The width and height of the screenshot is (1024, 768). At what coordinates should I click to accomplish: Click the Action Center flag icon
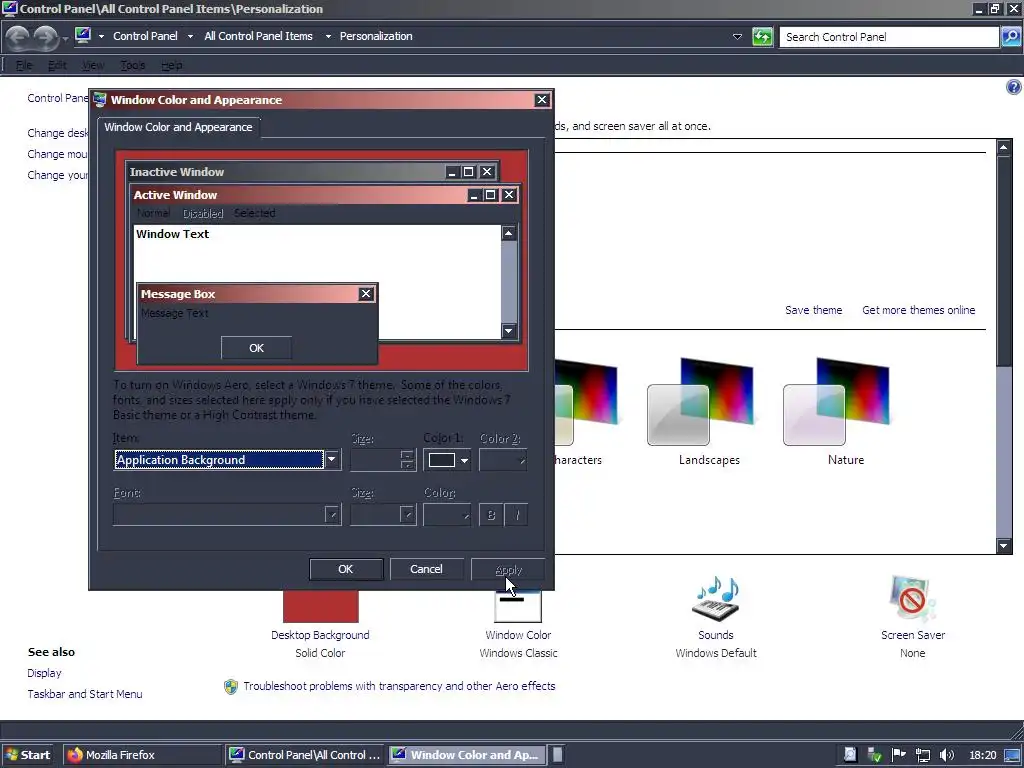click(899, 754)
